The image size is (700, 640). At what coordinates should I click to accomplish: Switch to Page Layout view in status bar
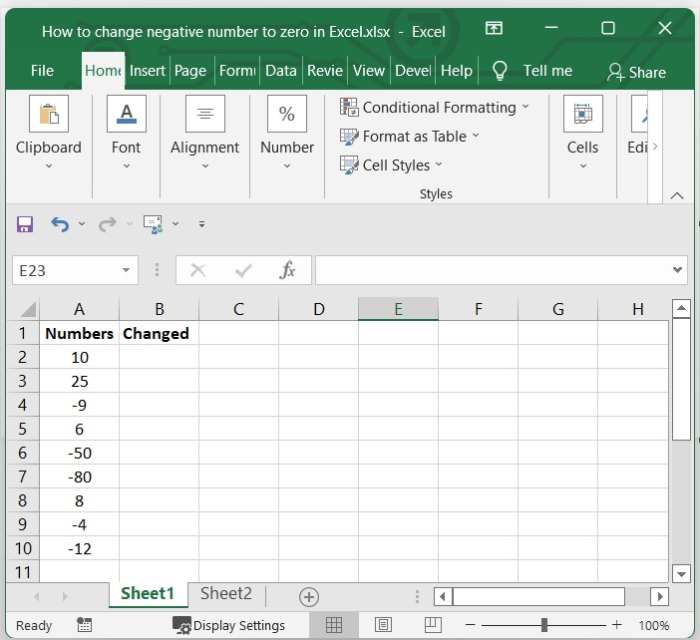click(x=383, y=625)
